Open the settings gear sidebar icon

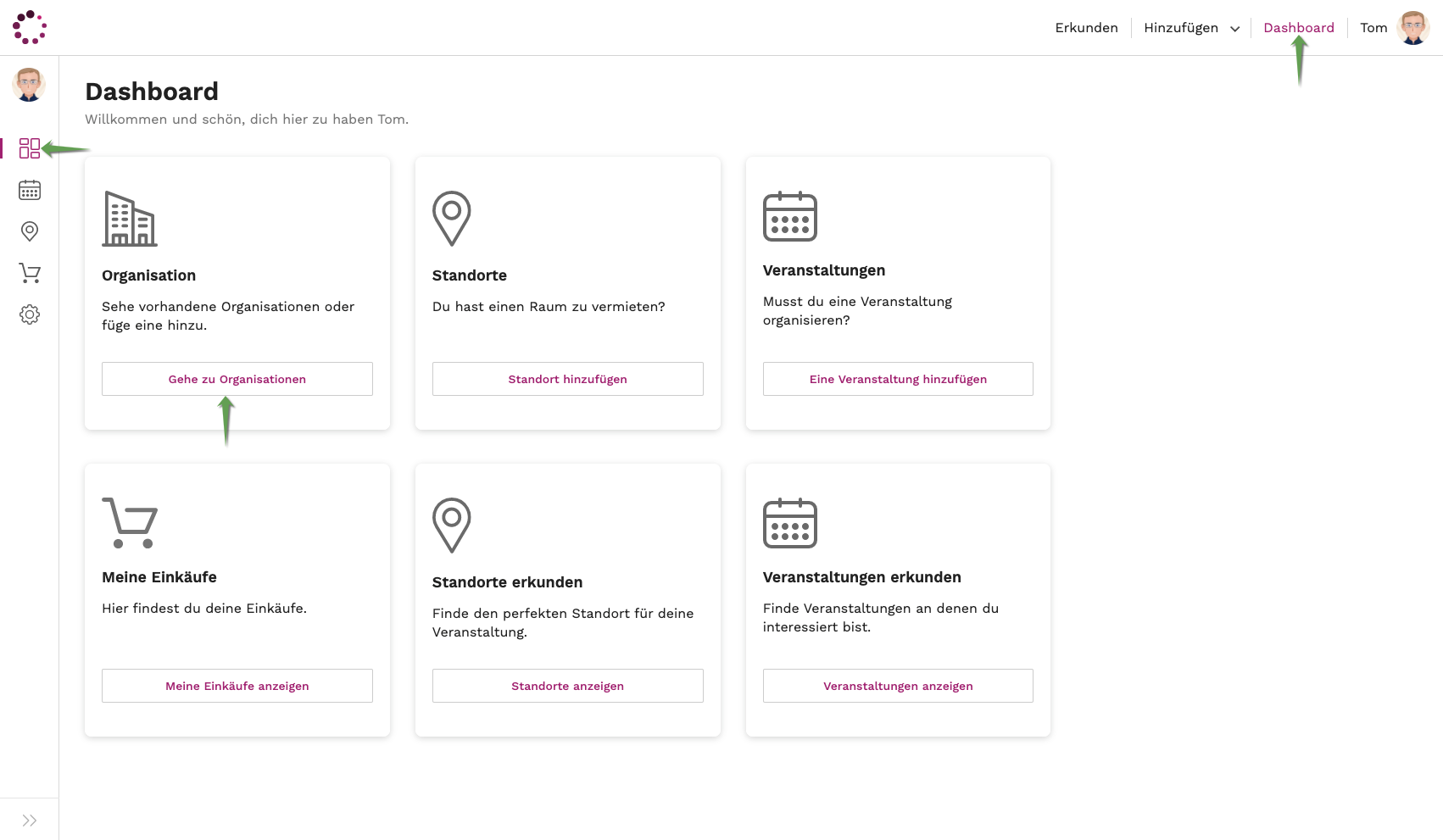[30, 314]
